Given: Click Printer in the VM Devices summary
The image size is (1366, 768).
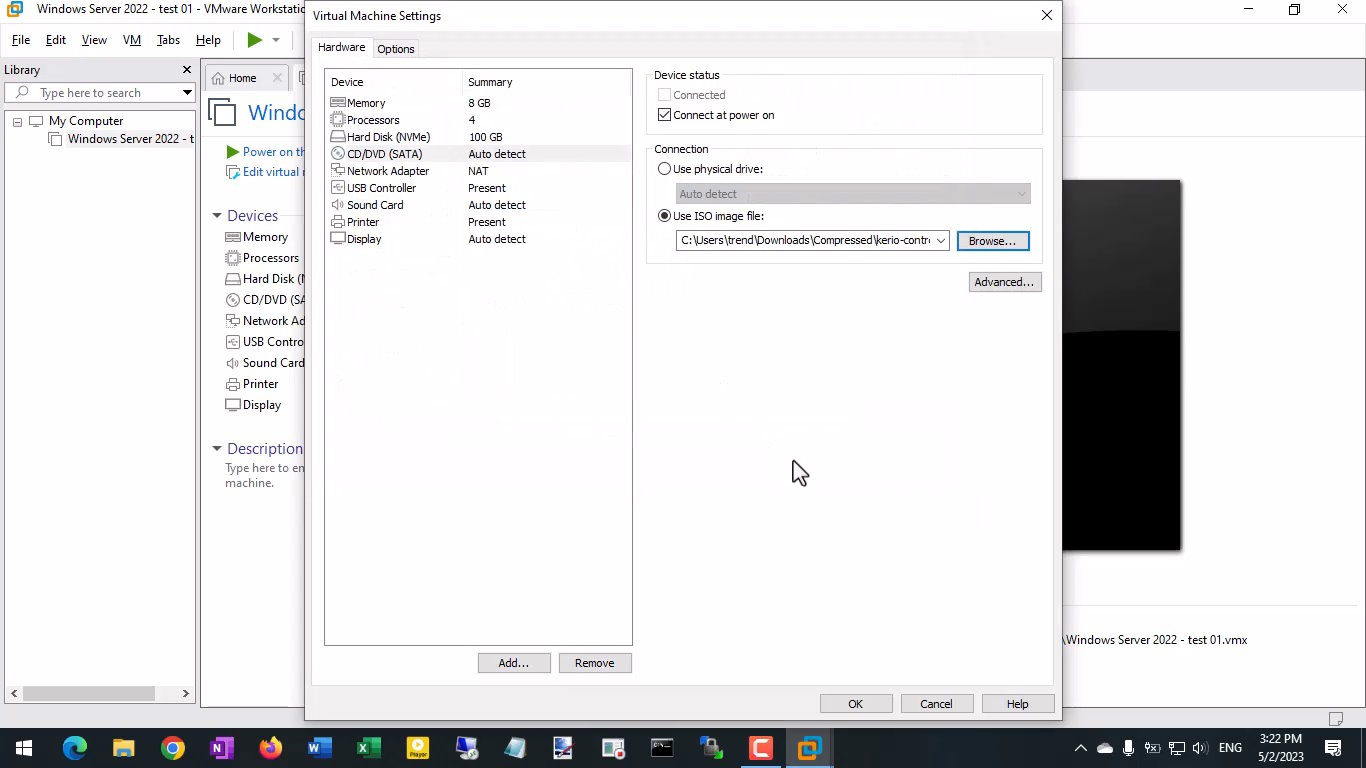Looking at the screenshot, I should [252, 384].
